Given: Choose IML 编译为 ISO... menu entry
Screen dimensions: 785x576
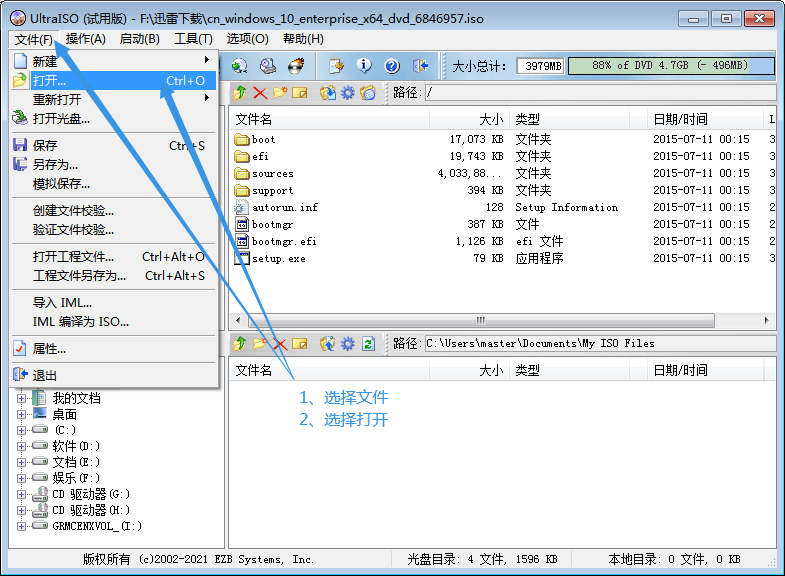Looking at the screenshot, I should [114, 322].
